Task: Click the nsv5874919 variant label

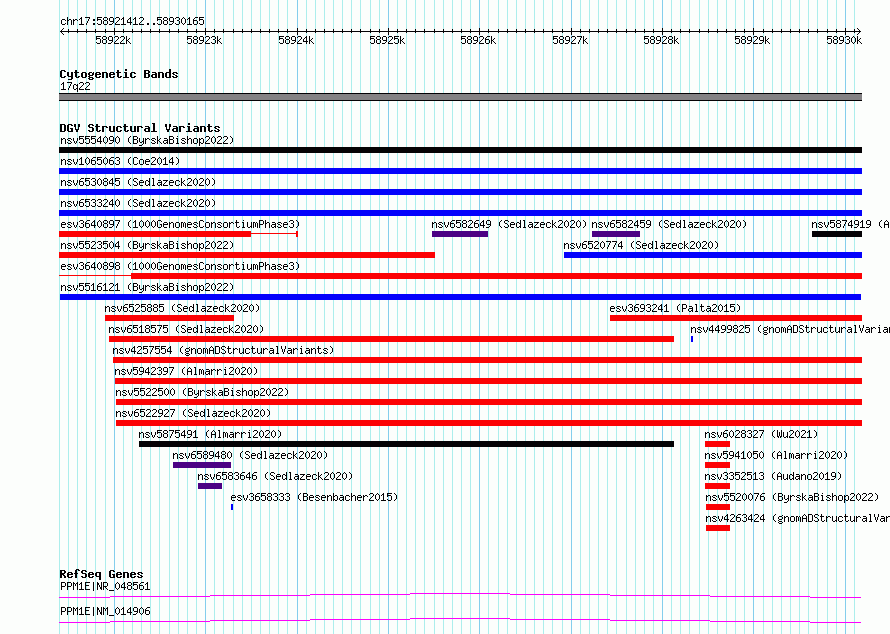Action: tap(850, 224)
